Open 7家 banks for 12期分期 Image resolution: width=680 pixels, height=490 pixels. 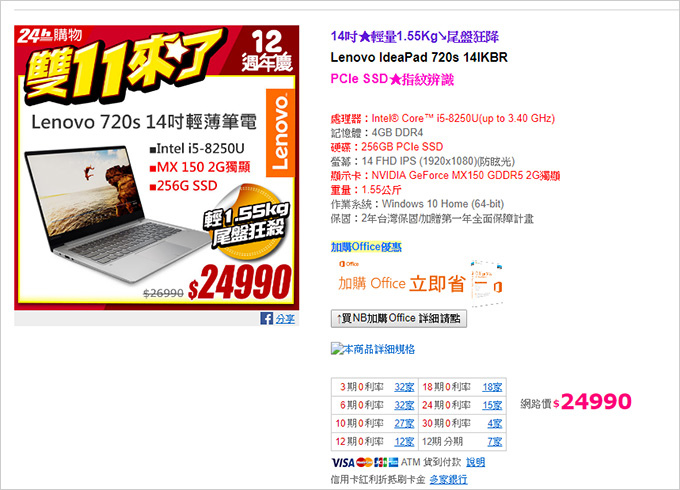(494, 441)
